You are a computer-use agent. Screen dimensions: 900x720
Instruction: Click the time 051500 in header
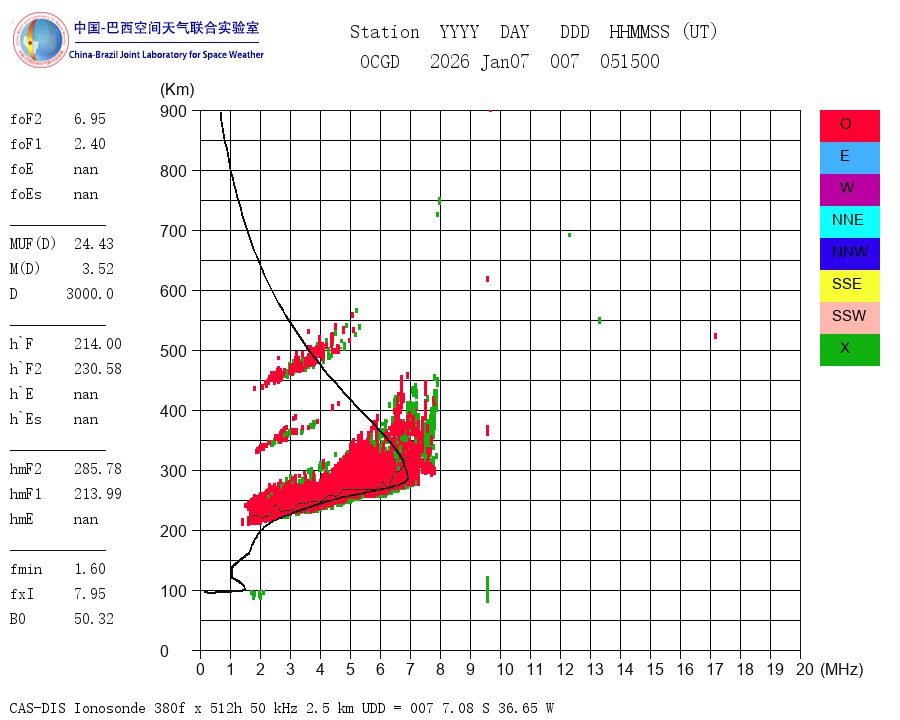630,61
